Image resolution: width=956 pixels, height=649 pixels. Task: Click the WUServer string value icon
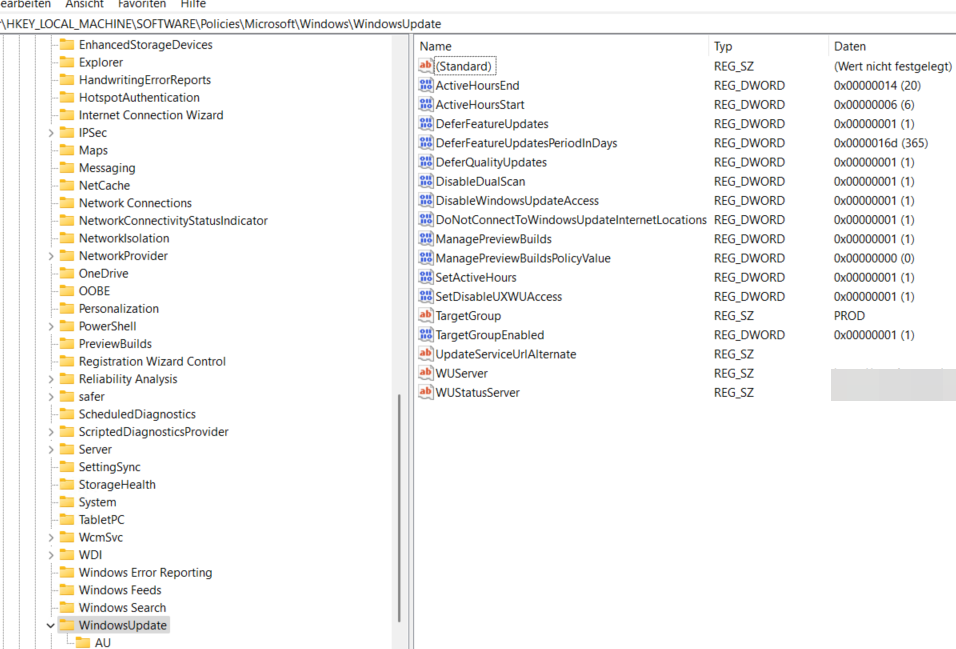point(425,373)
